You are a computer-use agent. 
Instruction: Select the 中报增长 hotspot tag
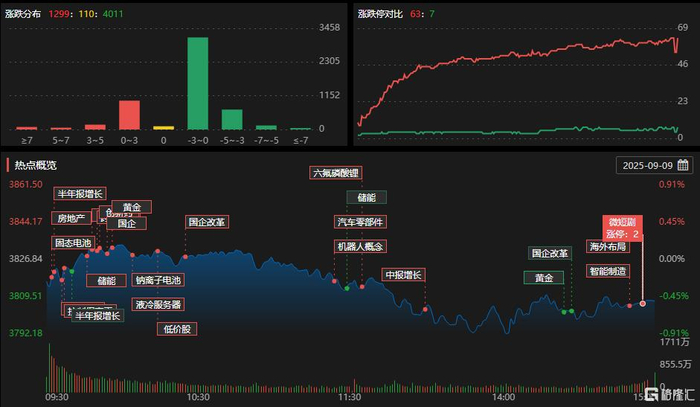pos(404,275)
